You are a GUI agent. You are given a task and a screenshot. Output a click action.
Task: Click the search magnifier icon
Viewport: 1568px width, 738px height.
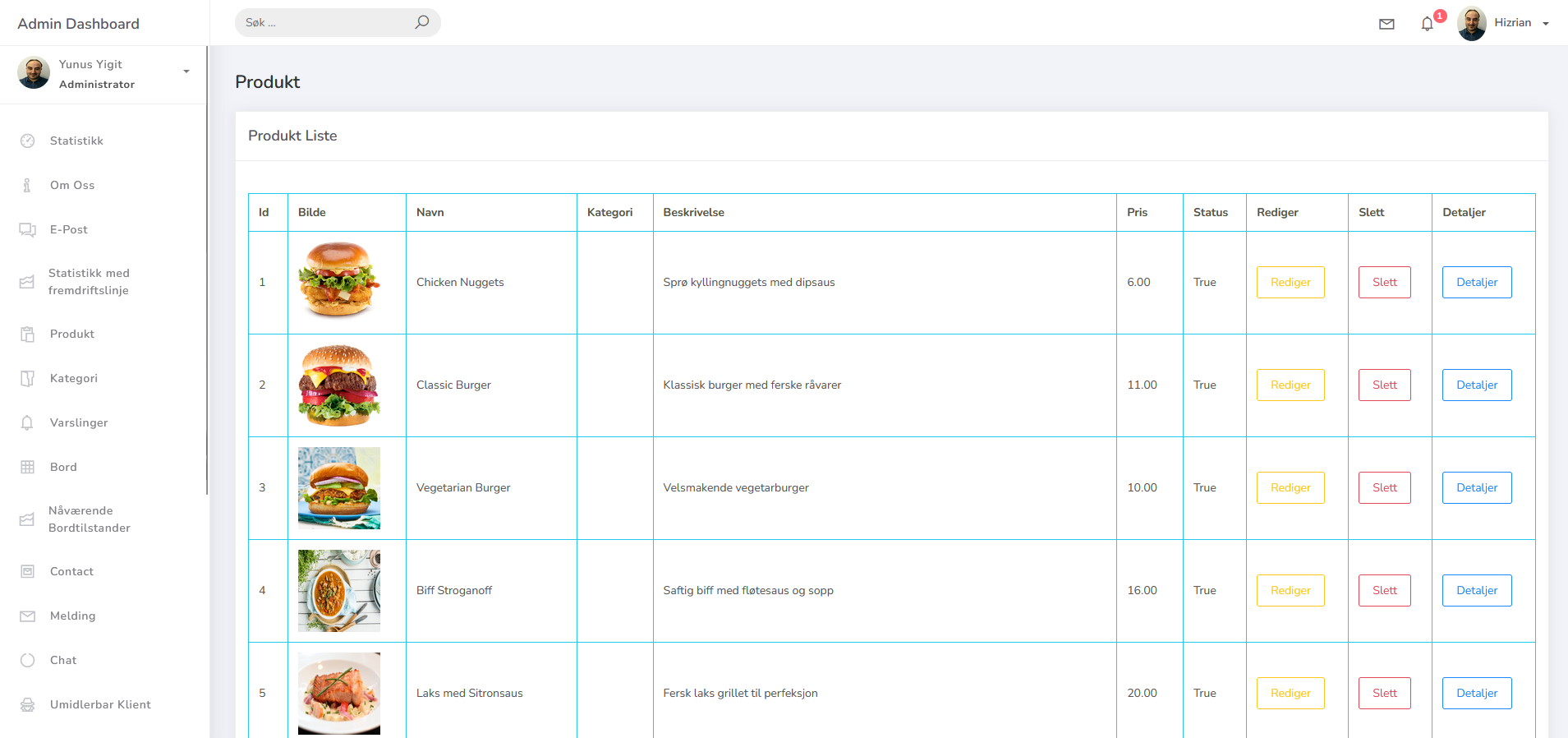click(421, 22)
